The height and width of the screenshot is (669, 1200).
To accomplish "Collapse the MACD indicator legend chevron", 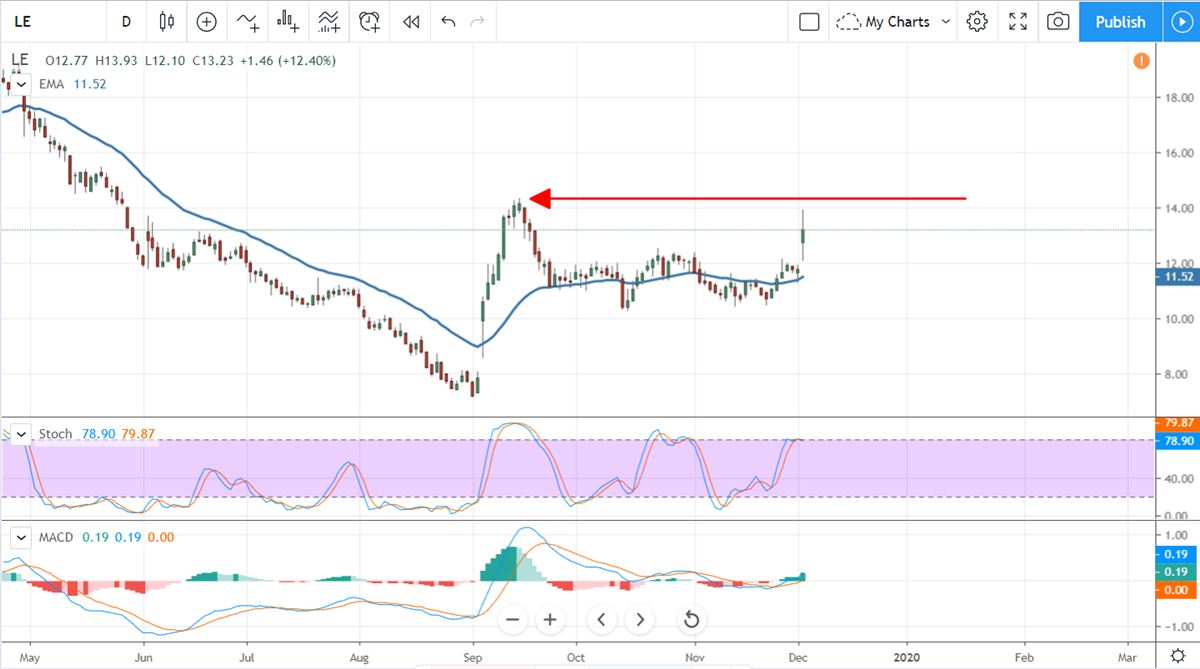I will pos(21,537).
